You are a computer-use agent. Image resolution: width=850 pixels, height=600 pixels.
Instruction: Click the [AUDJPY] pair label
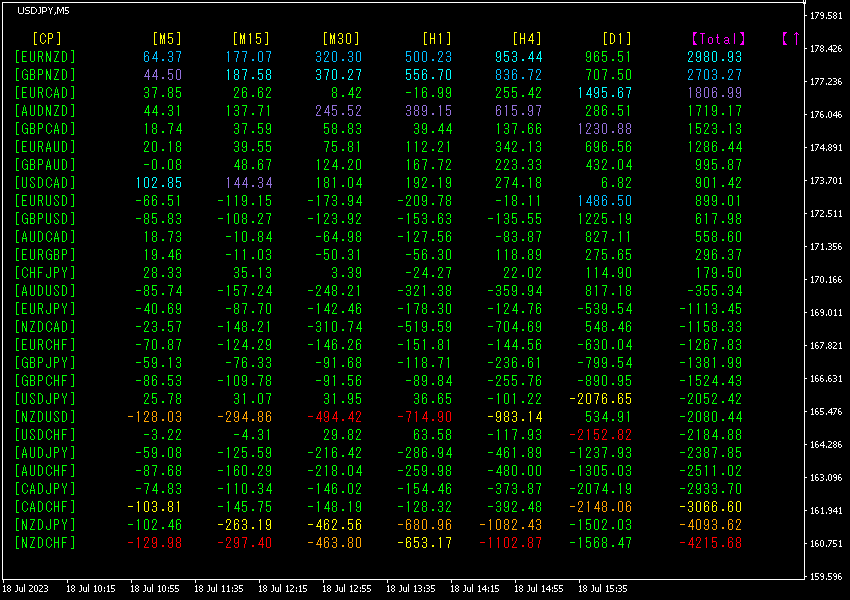coord(45,453)
